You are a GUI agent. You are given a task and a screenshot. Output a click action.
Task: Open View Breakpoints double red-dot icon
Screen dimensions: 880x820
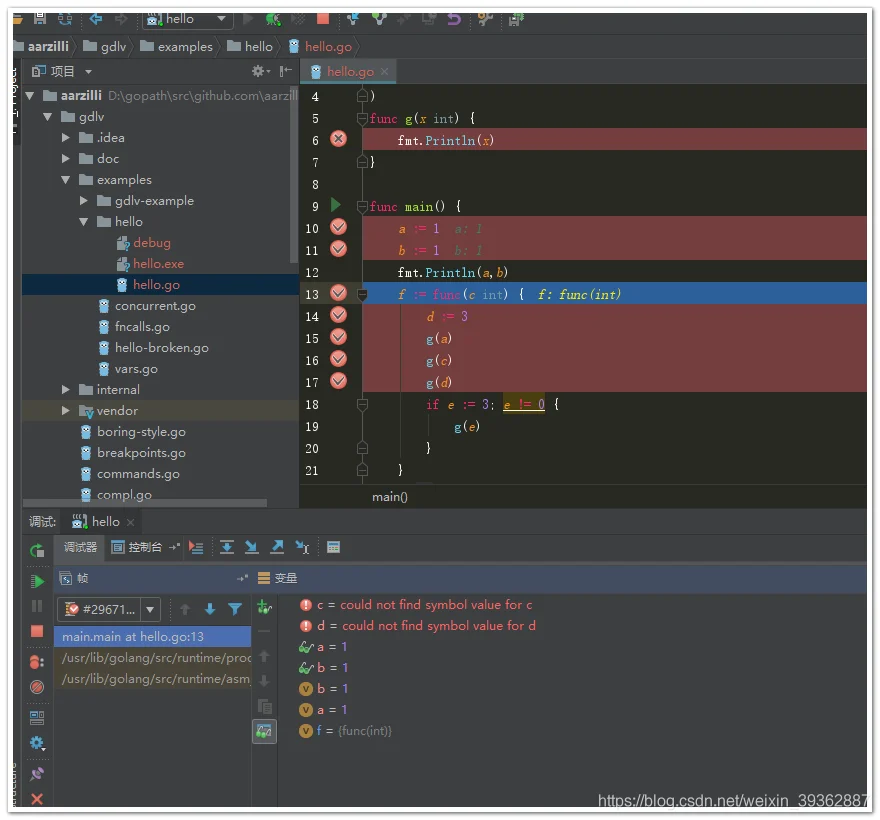pyautogui.click(x=37, y=661)
